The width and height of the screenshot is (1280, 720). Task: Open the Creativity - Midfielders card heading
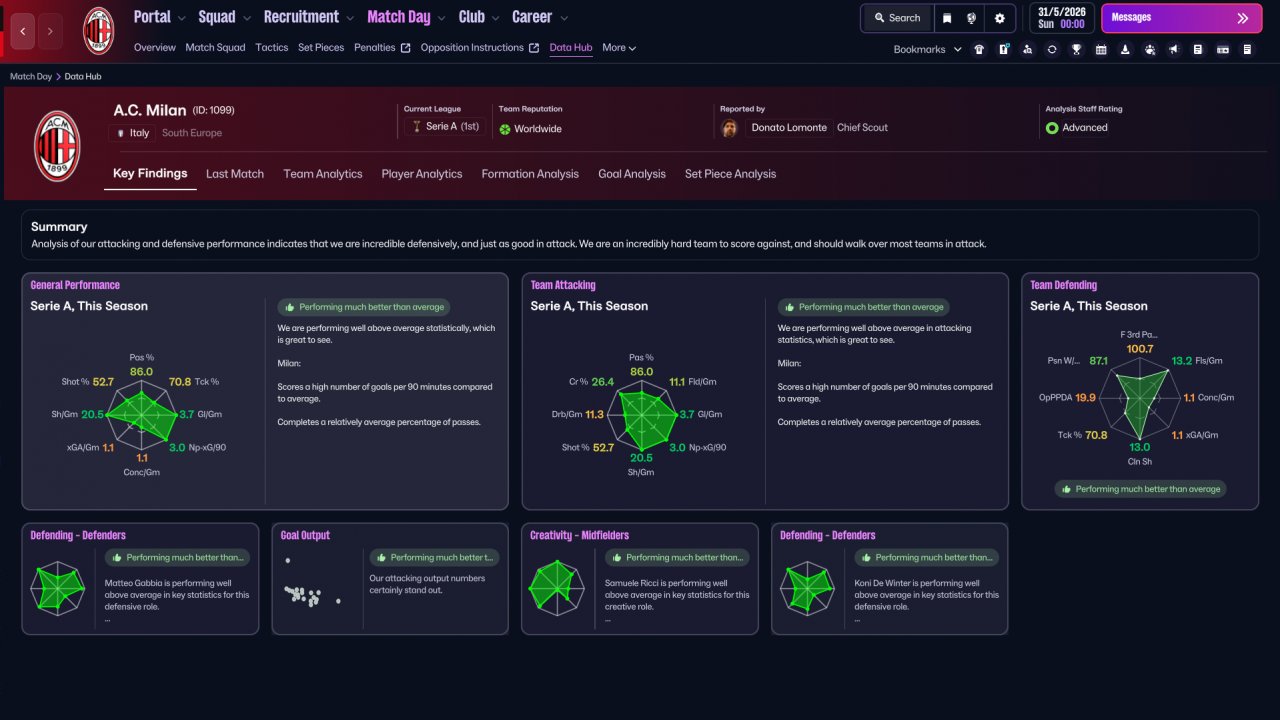pos(580,536)
